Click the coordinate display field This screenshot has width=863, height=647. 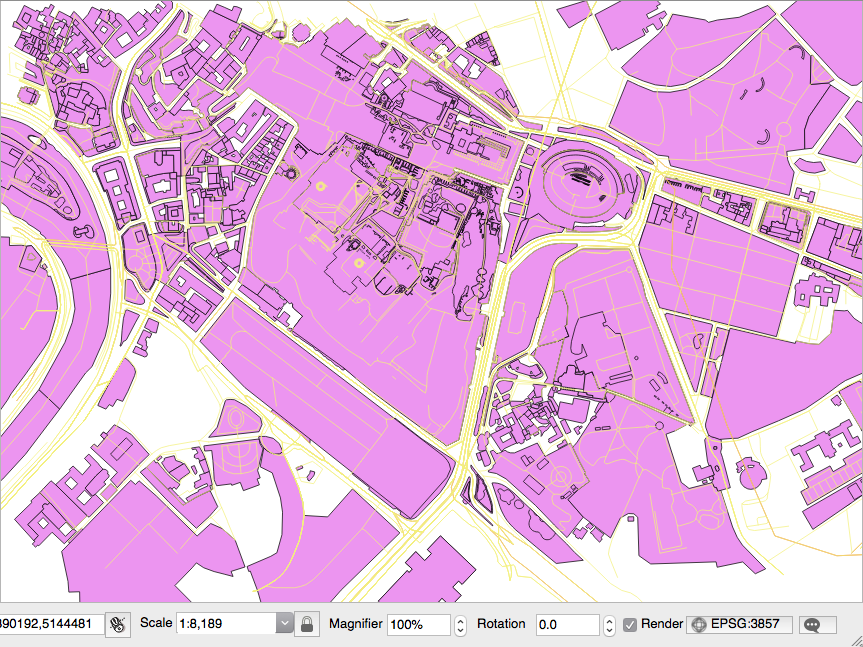coord(48,624)
